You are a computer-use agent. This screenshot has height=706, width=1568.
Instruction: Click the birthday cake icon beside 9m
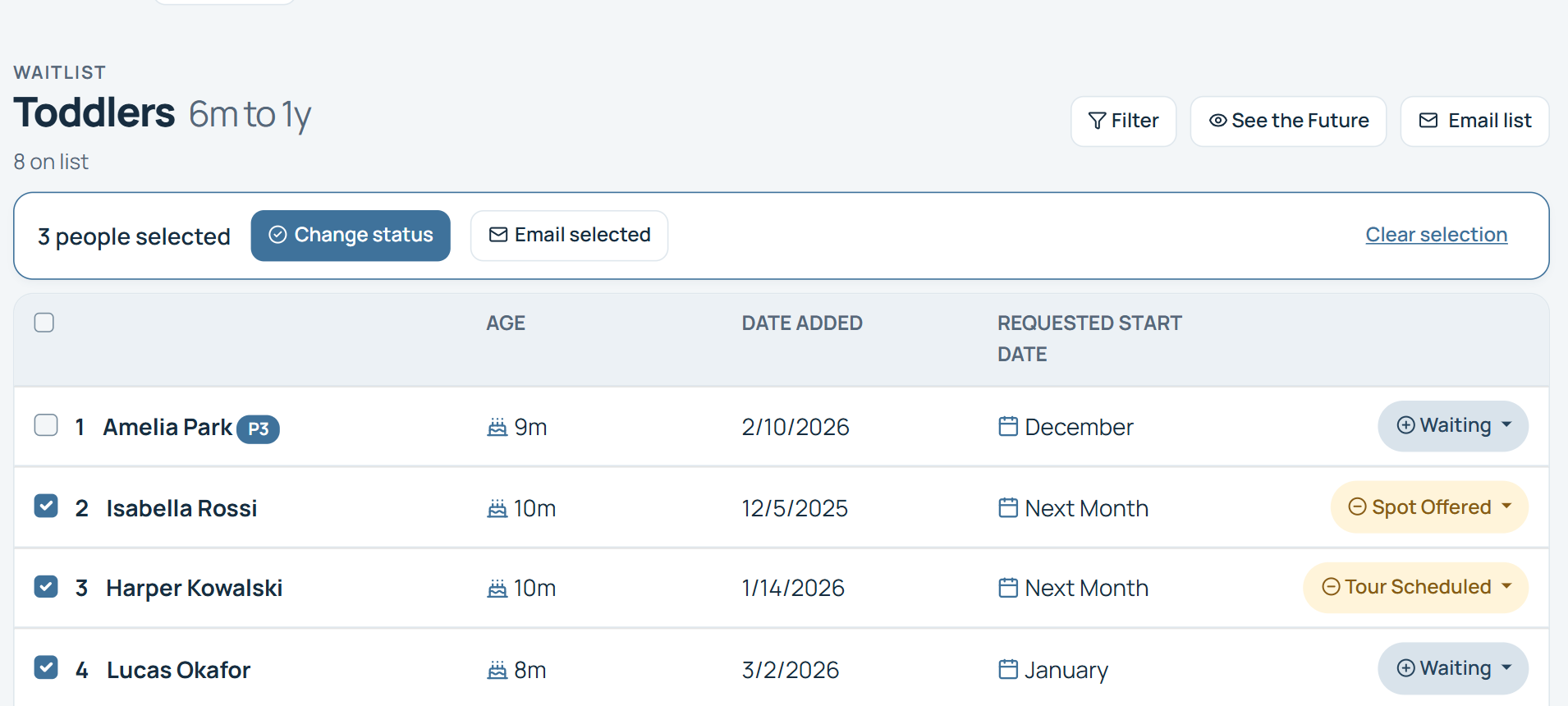coord(497,428)
